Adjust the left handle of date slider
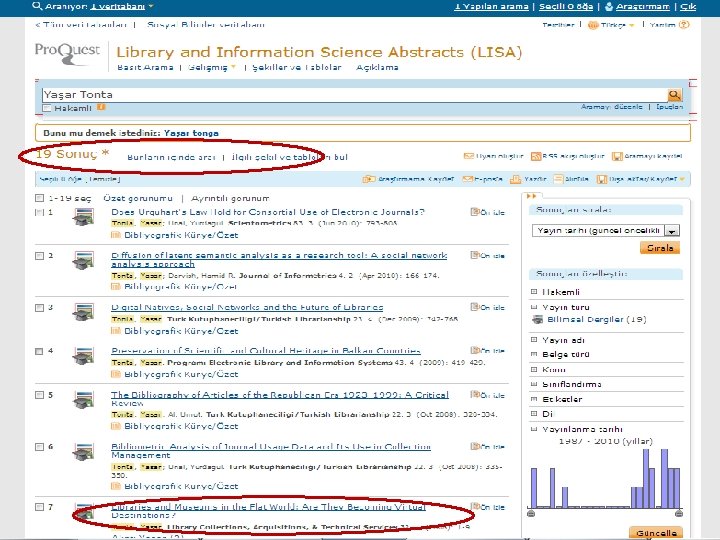The height and width of the screenshot is (540, 720). coord(531,513)
